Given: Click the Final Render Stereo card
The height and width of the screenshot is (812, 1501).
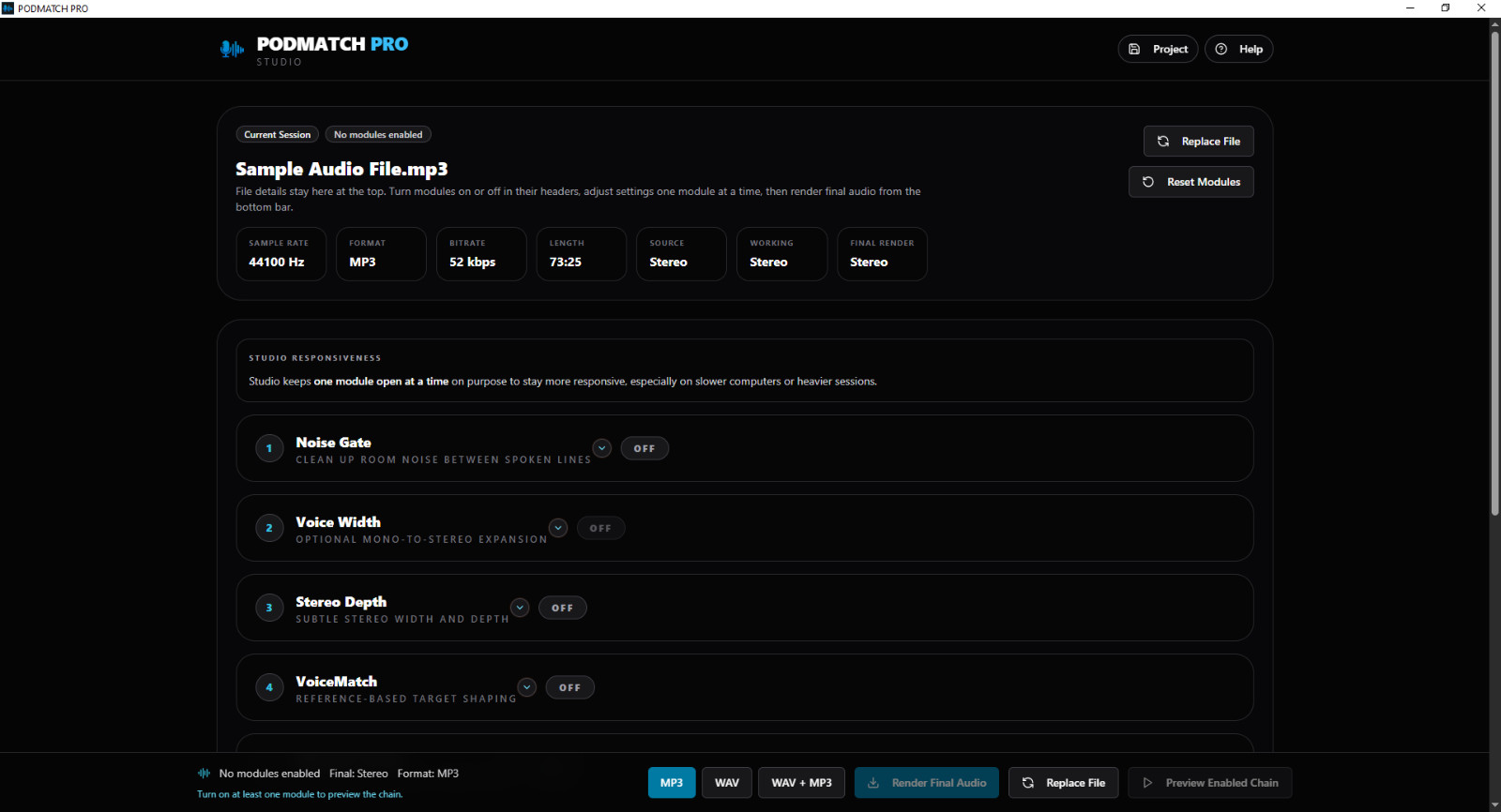Looking at the screenshot, I should pyautogui.click(x=883, y=254).
